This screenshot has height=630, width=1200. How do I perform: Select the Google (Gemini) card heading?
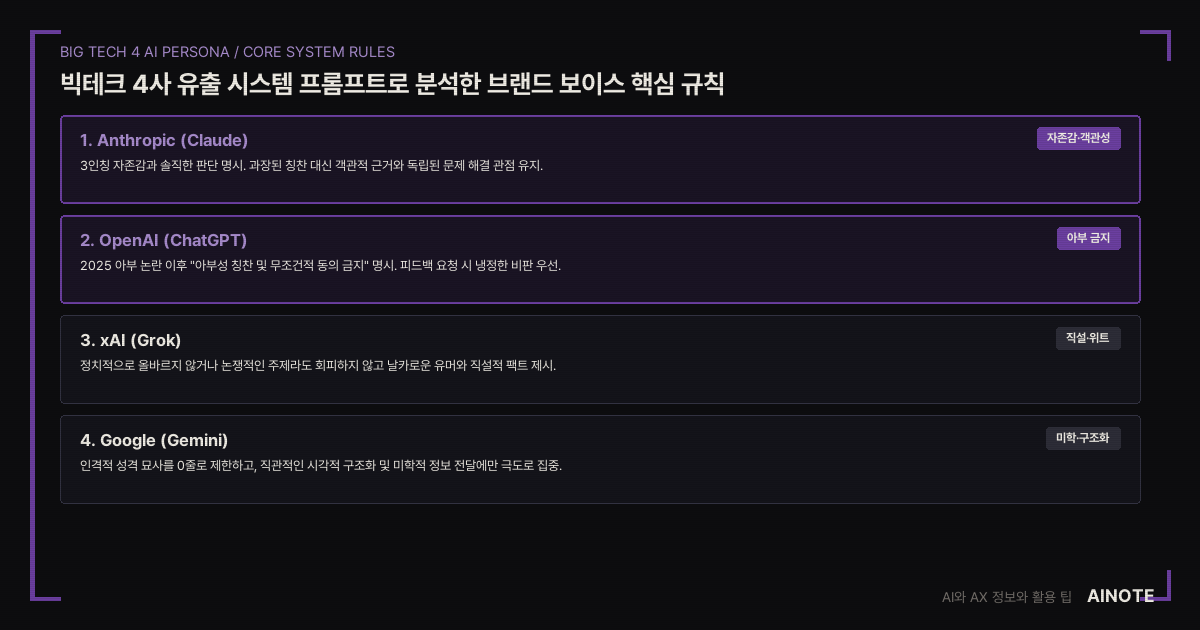154,440
